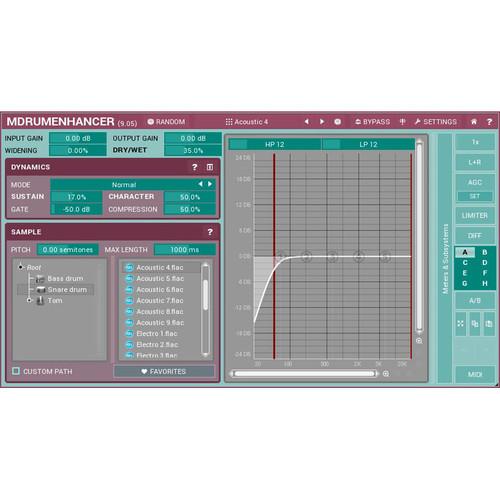Screen dimensions: 500x500
Task: Select sample Electro 1.flac
Action: click(x=160, y=334)
